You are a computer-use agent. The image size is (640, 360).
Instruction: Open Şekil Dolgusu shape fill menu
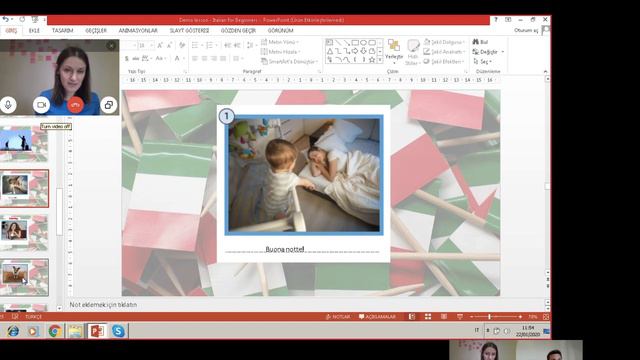(444, 42)
